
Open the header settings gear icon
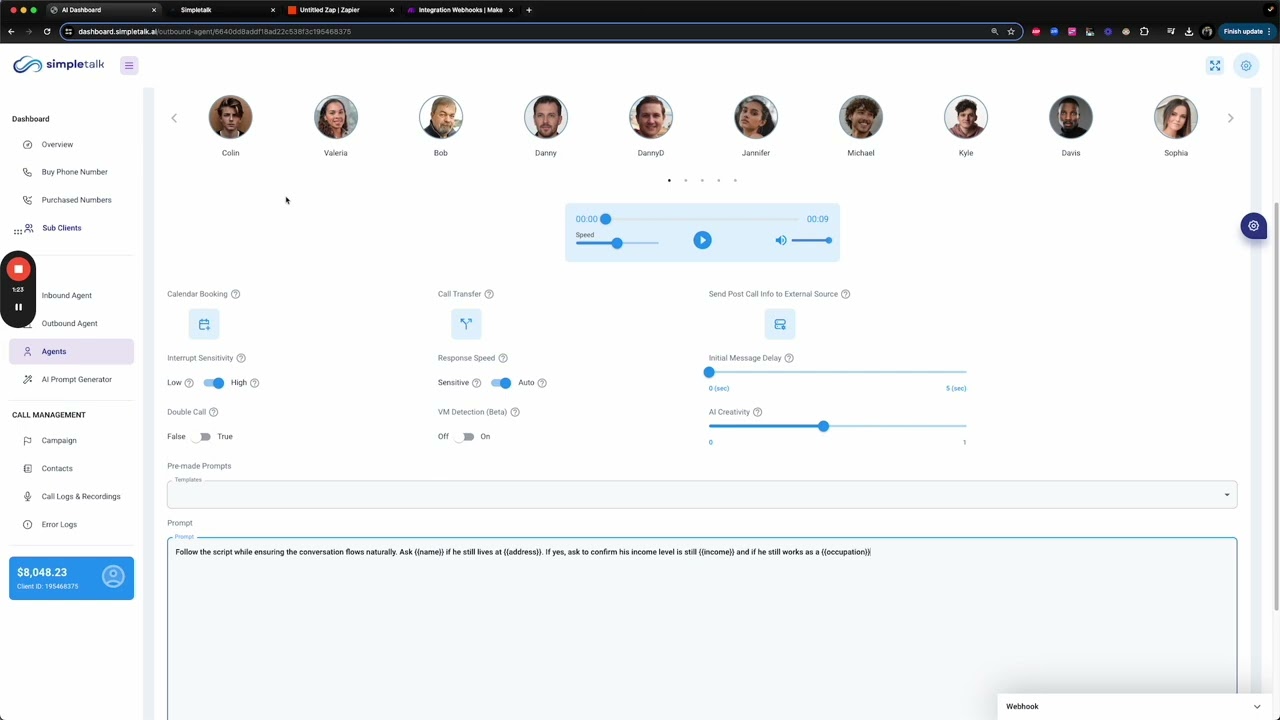click(x=1246, y=66)
